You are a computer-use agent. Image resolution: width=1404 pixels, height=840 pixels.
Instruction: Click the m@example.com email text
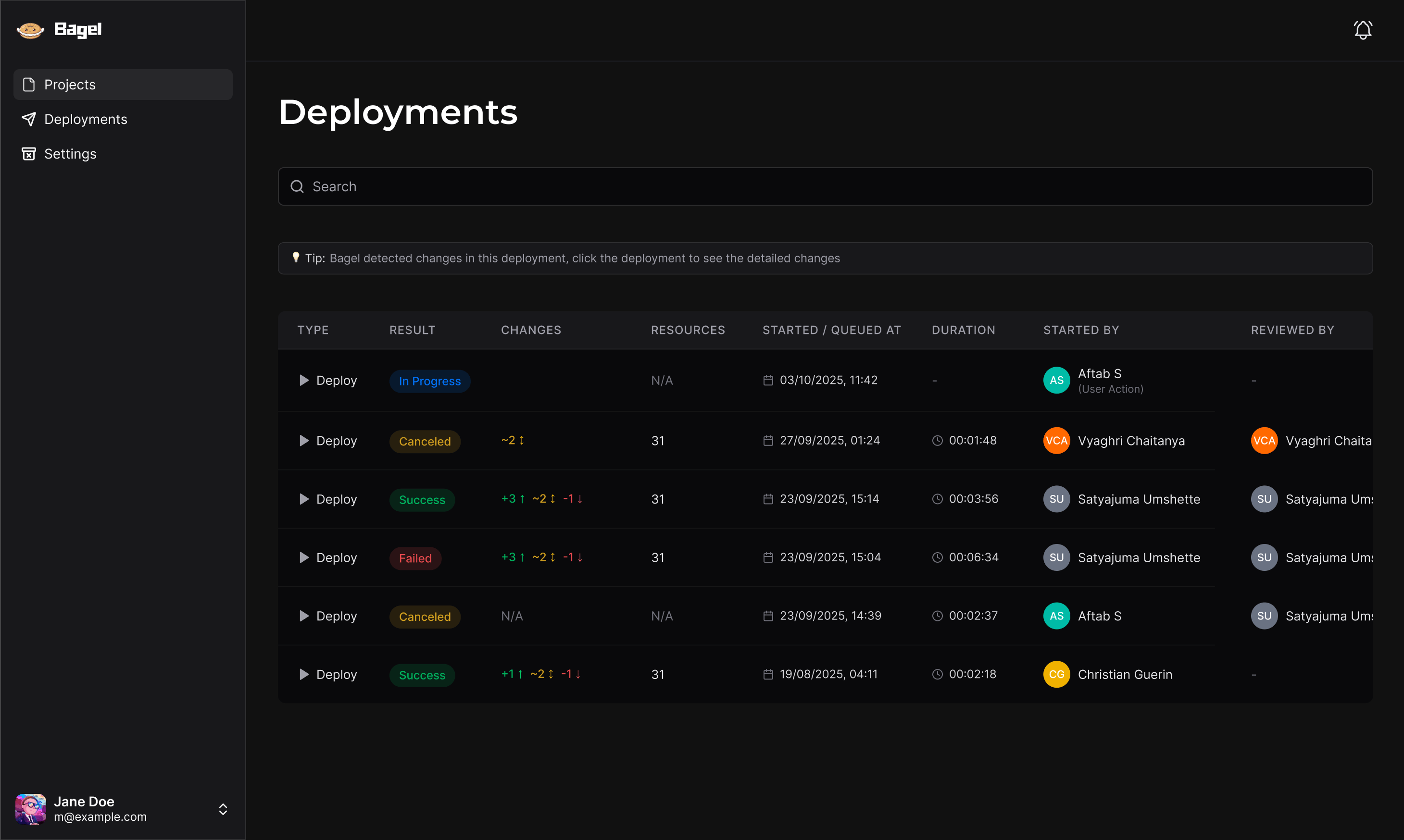[x=100, y=817]
